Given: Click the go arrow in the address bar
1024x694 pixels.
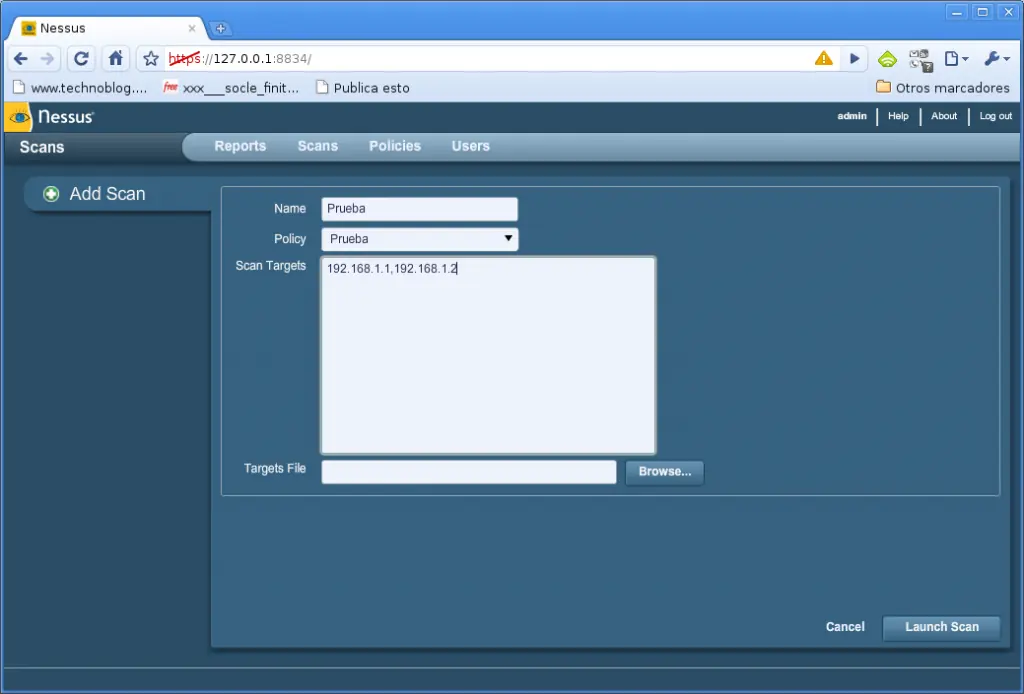Looking at the screenshot, I should [x=854, y=59].
